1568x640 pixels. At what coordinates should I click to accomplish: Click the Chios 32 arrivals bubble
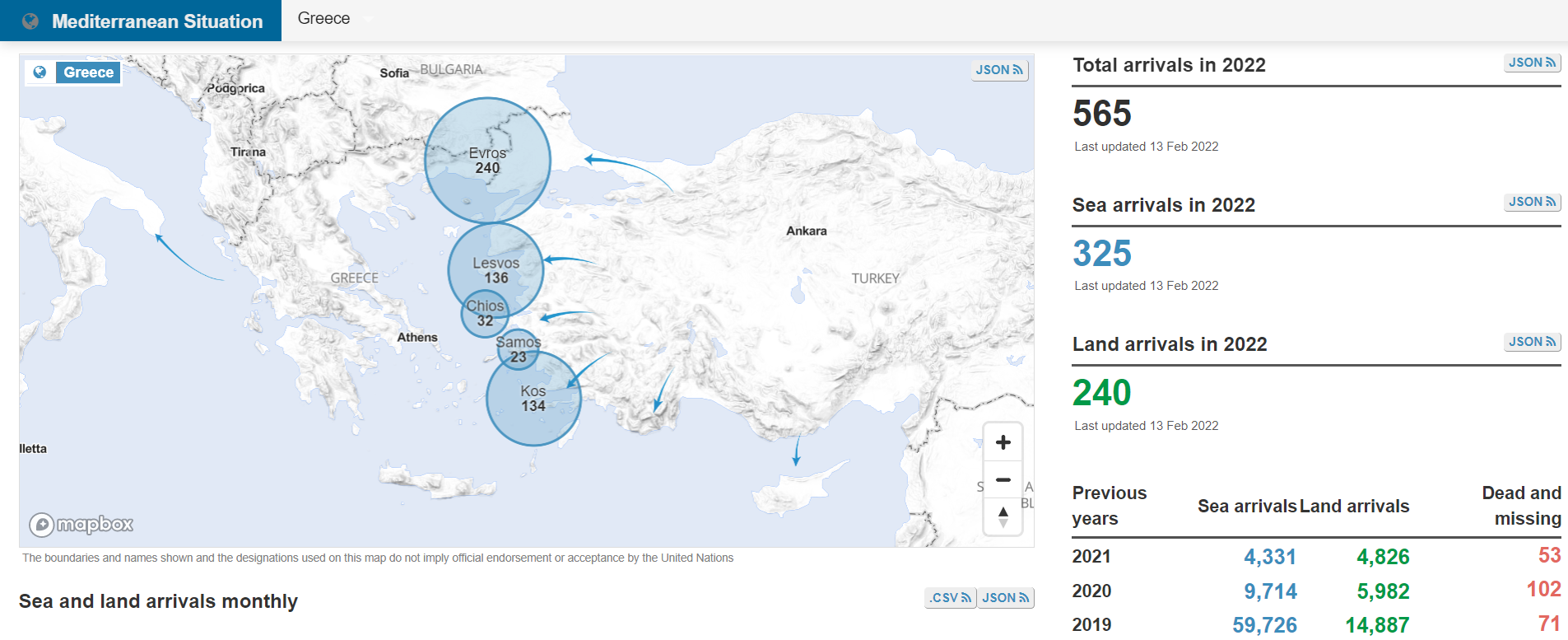pyautogui.click(x=485, y=313)
